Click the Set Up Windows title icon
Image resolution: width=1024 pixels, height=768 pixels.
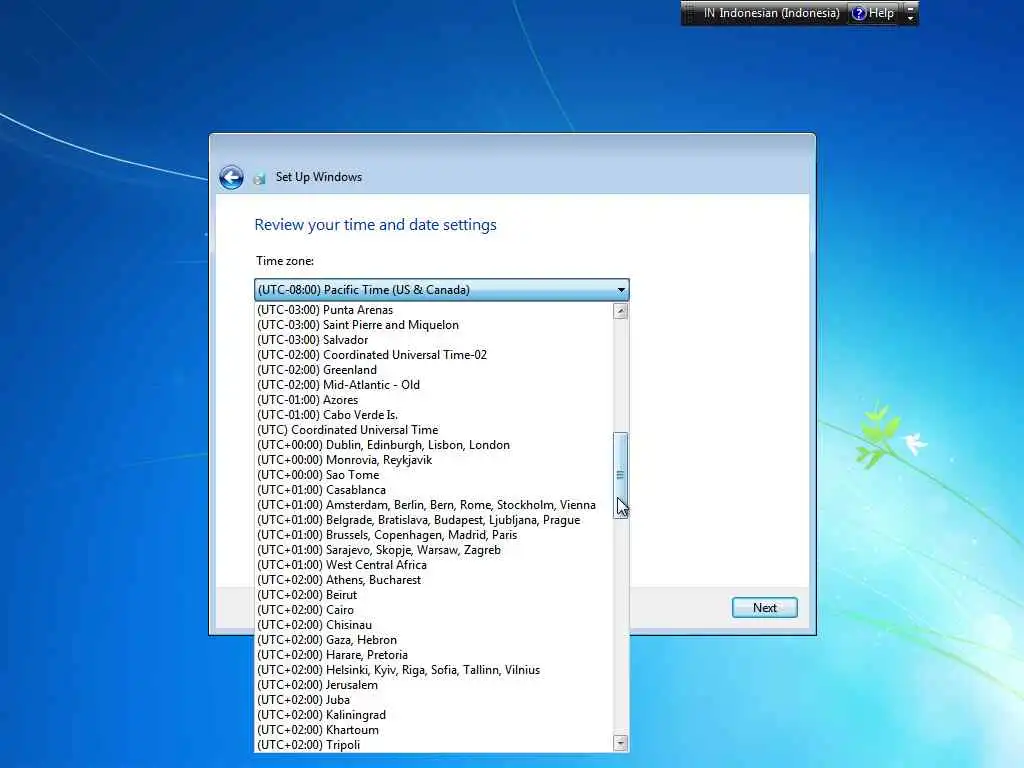tap(259, 178)
